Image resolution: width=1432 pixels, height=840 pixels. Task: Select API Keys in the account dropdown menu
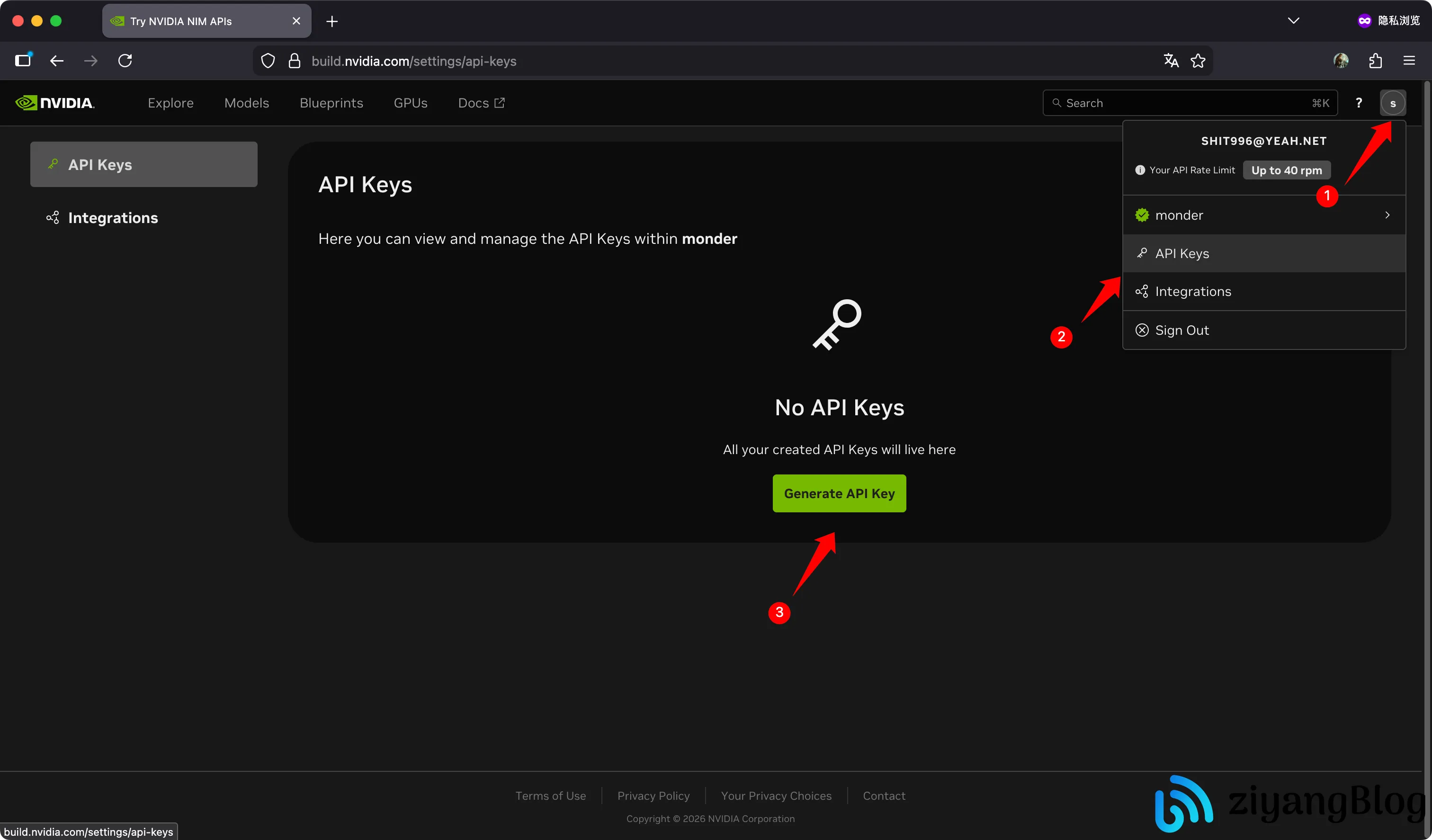(1182, 253)
